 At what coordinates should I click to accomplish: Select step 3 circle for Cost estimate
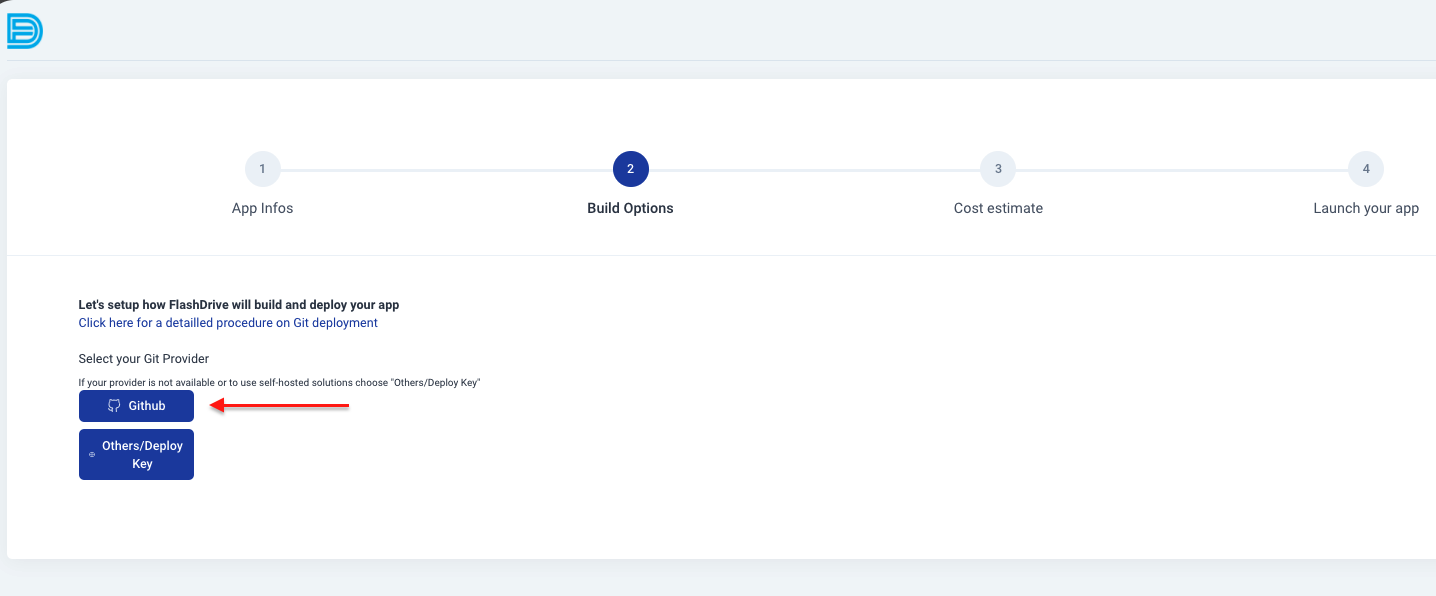tap(997, 168)
